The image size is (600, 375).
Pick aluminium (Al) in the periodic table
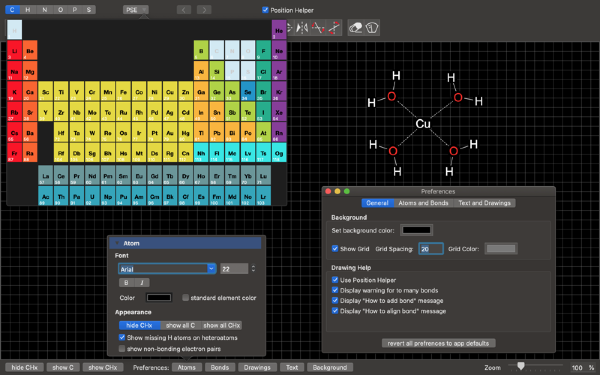point(201,71)
